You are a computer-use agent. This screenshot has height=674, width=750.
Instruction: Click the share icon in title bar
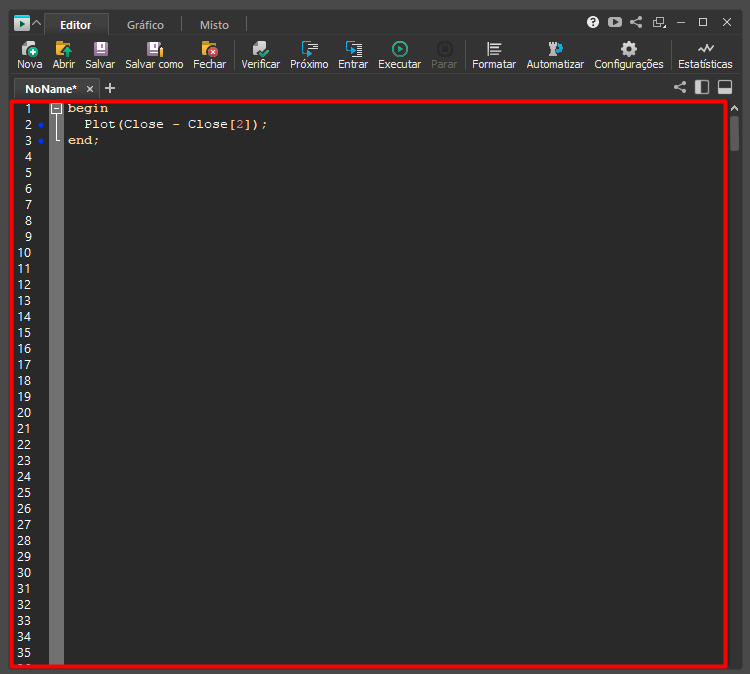pos(636,22)
